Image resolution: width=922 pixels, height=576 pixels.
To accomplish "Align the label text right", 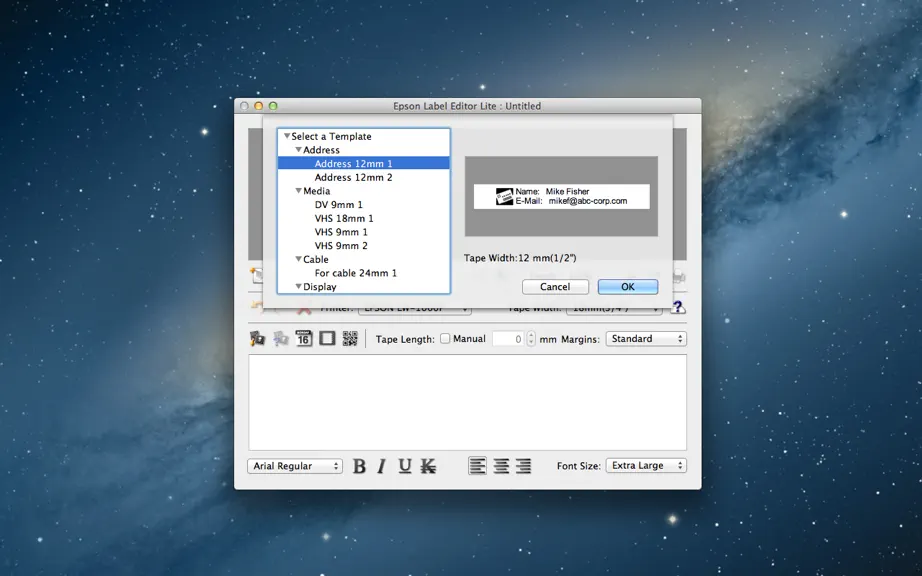I will pos(523,466).
